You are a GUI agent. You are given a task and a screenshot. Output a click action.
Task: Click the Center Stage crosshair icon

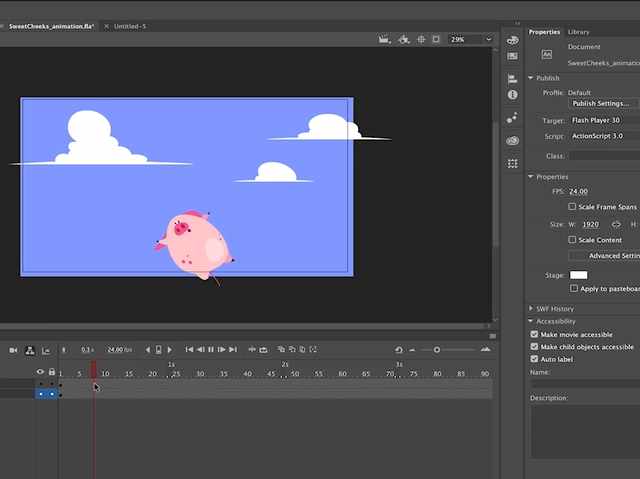[421, 40]
